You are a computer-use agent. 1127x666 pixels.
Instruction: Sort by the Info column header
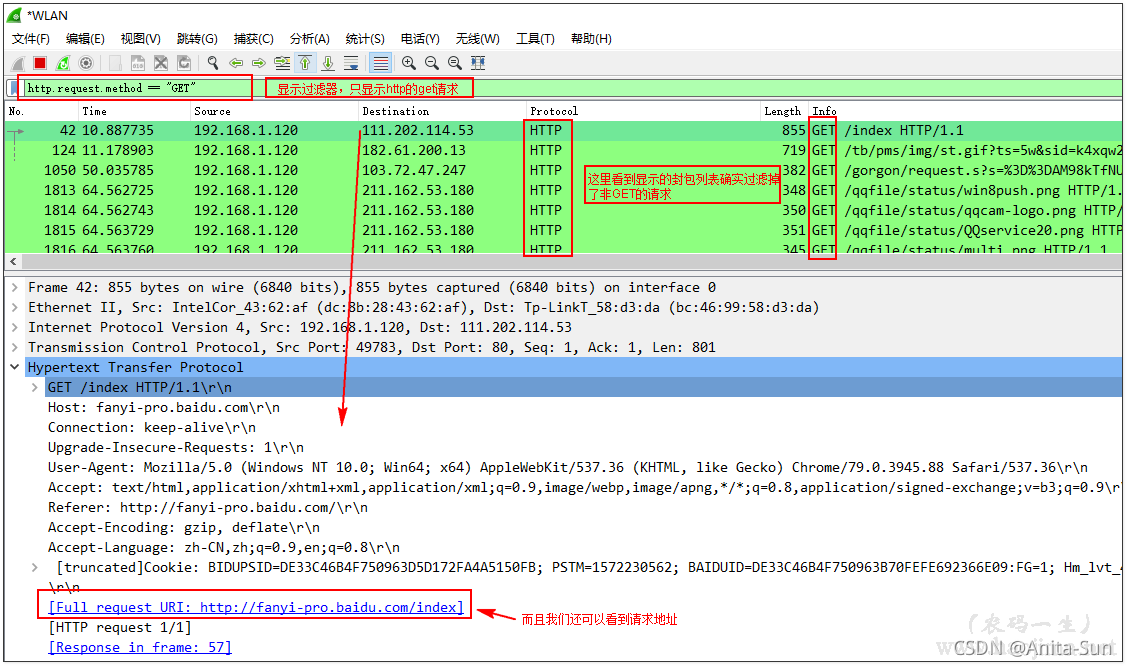(965, 111)
